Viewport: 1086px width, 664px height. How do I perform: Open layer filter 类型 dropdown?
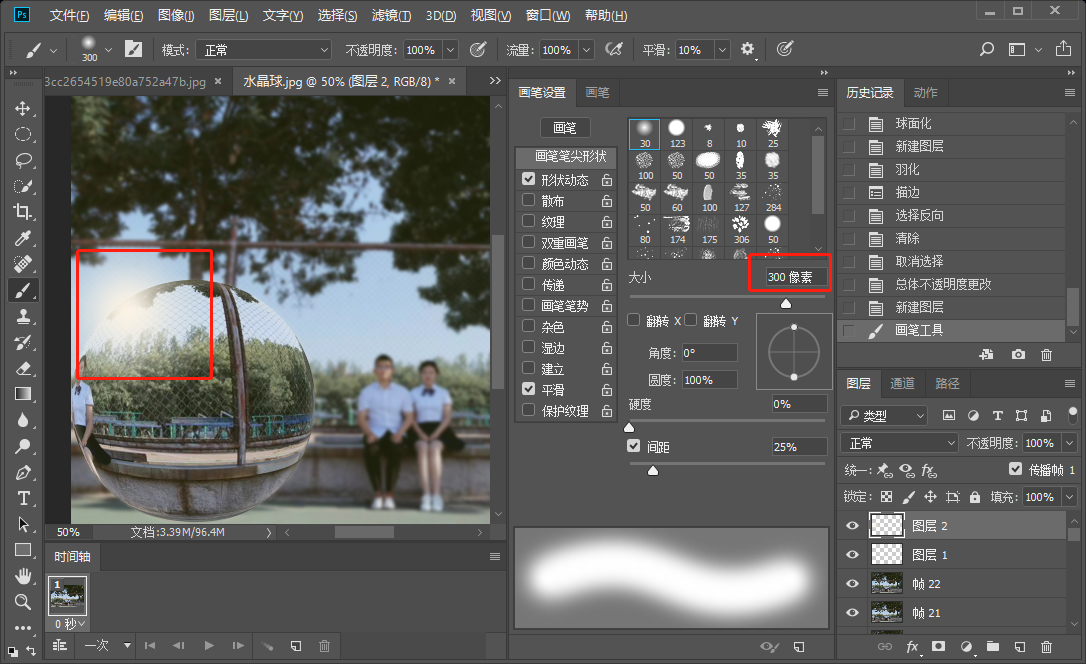(884, 415)
